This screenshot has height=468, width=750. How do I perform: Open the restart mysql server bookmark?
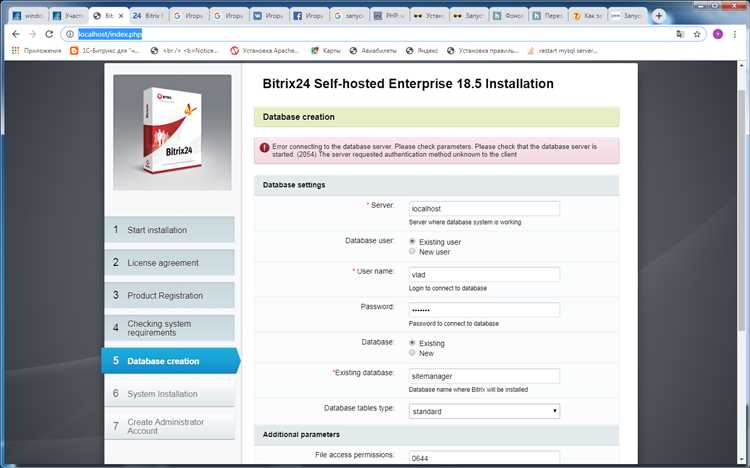coord(562,50)
